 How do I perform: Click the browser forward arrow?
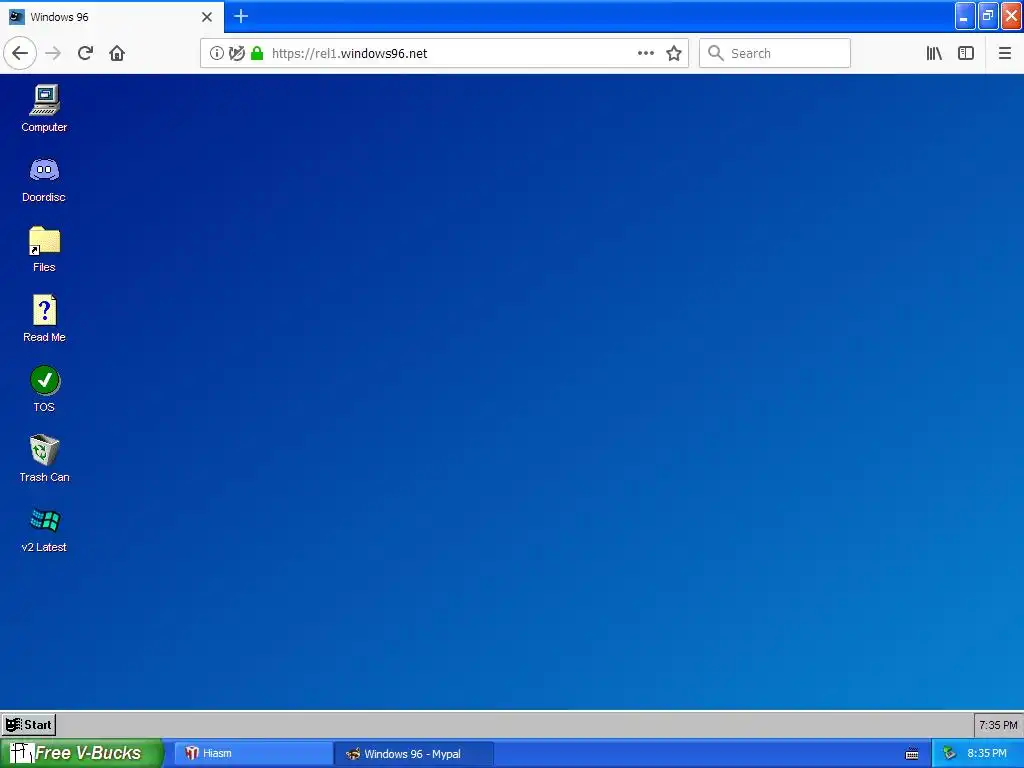[x=53, y=54]
